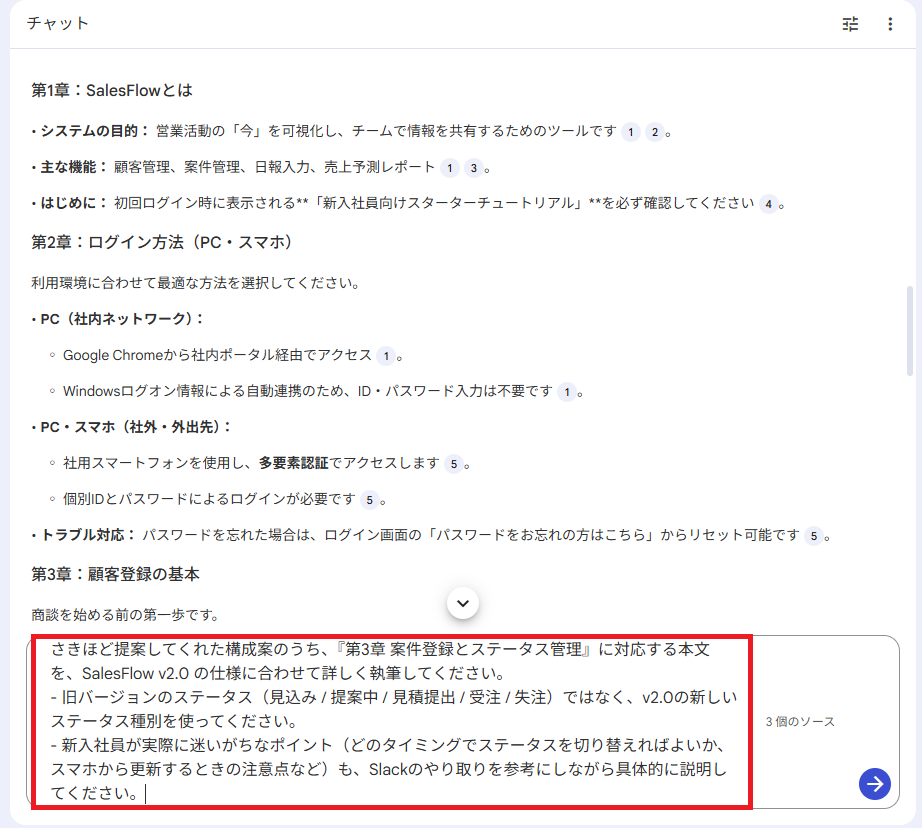Click the 'チャット' panel title

[x=58, y=23]
